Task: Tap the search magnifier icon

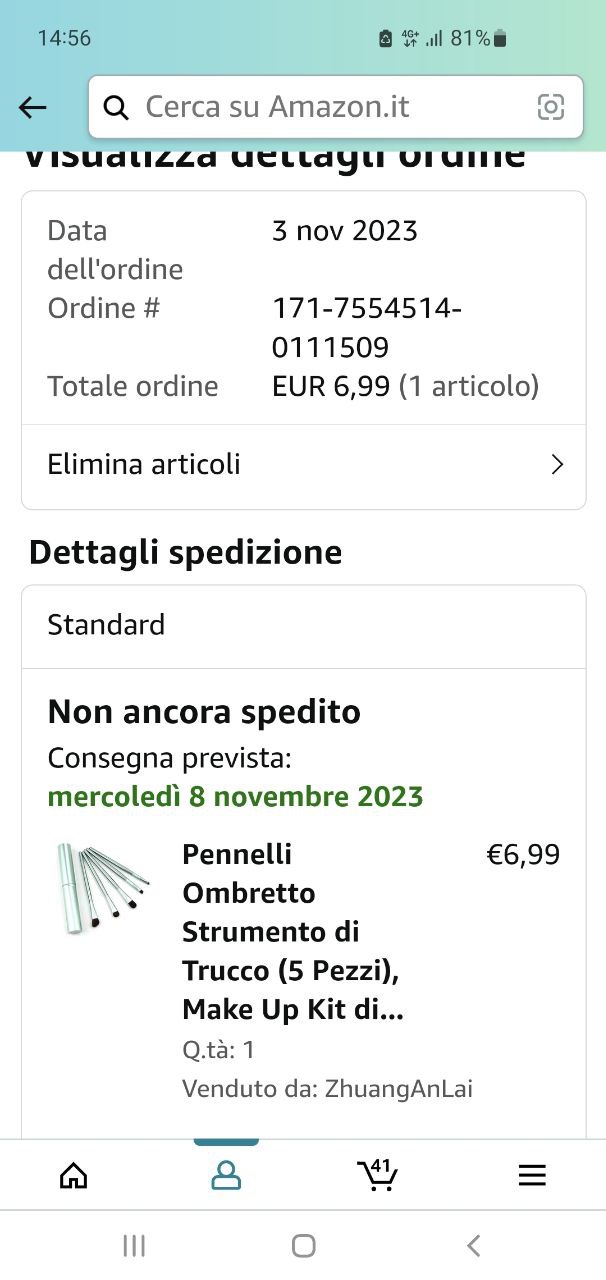Action: pyautogui.click(x=117, y=108)
